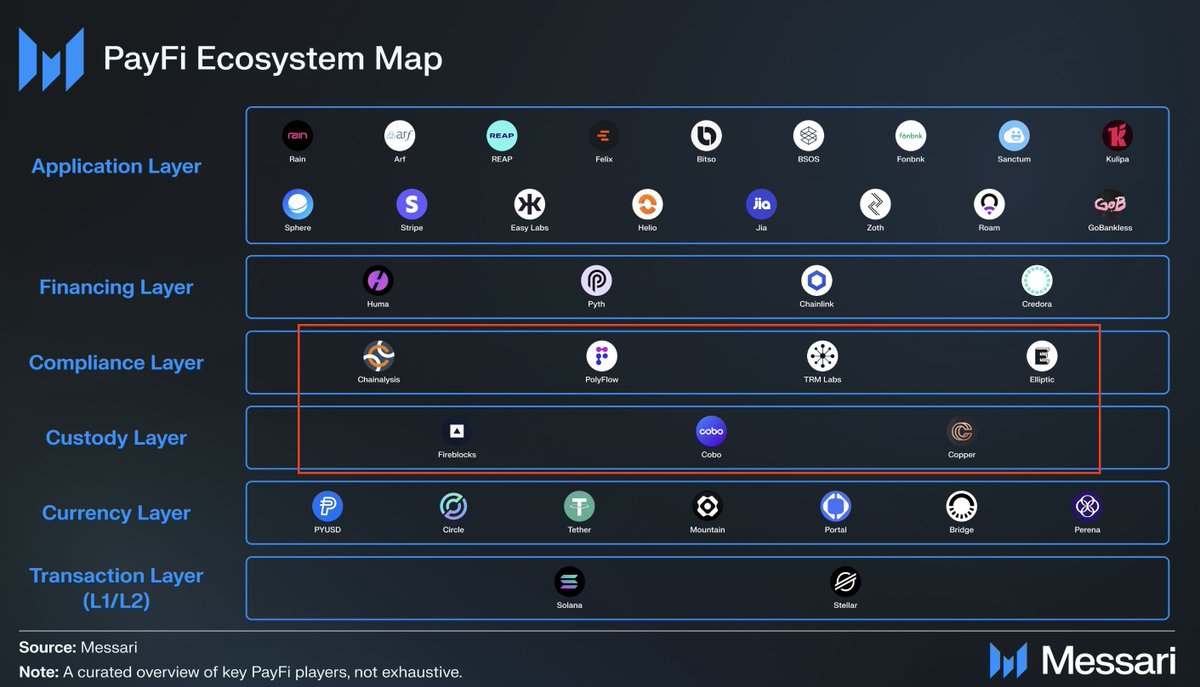
Task: Select the PYUSD currency icon
Action: click(327, 506)
